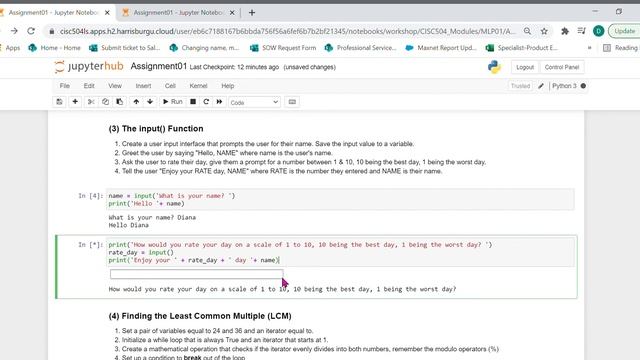Viewport: 640px width, 360px height.
Task: Move the selected cell down
Action: click(x=150, y=102)
